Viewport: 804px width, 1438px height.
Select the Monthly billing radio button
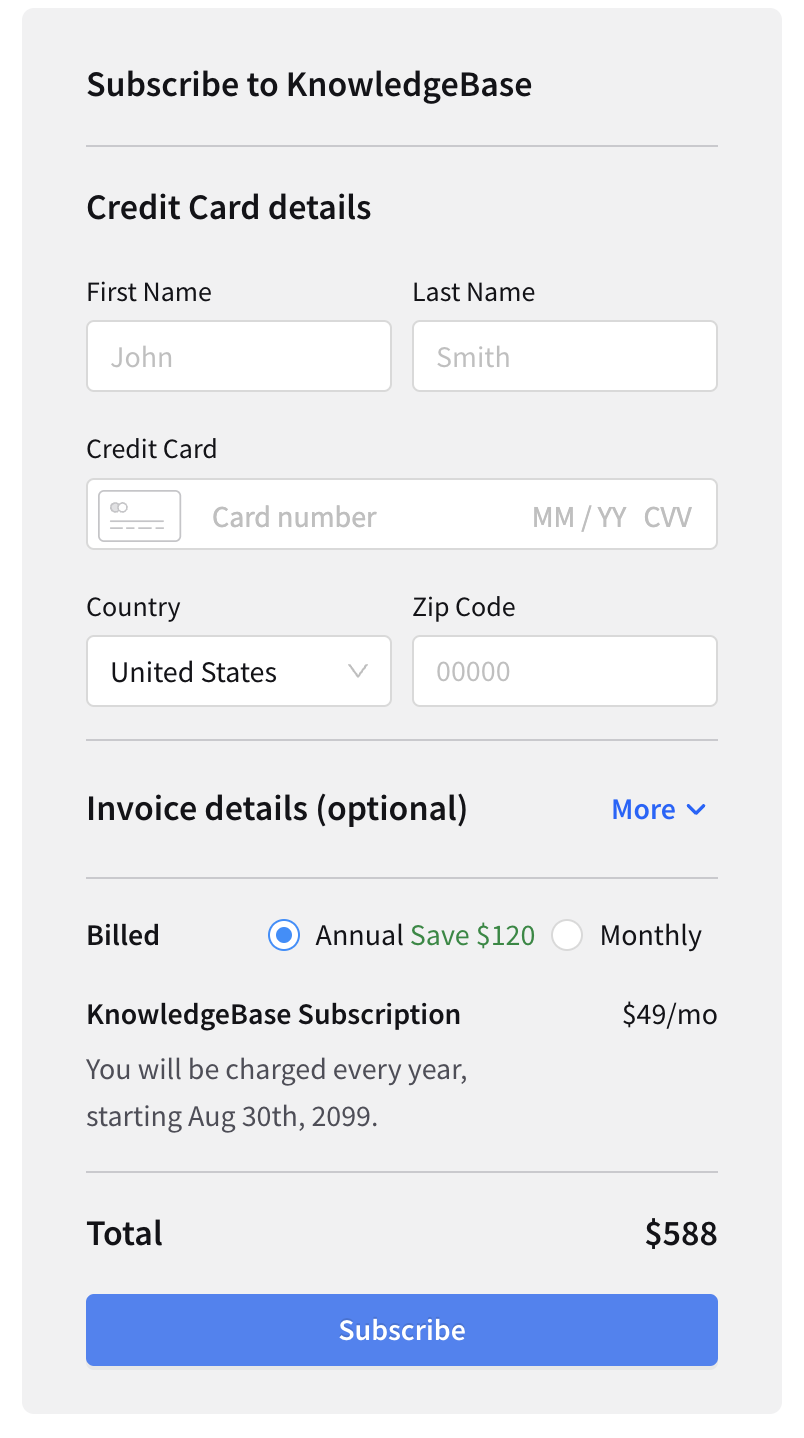[x=567, y=935]
